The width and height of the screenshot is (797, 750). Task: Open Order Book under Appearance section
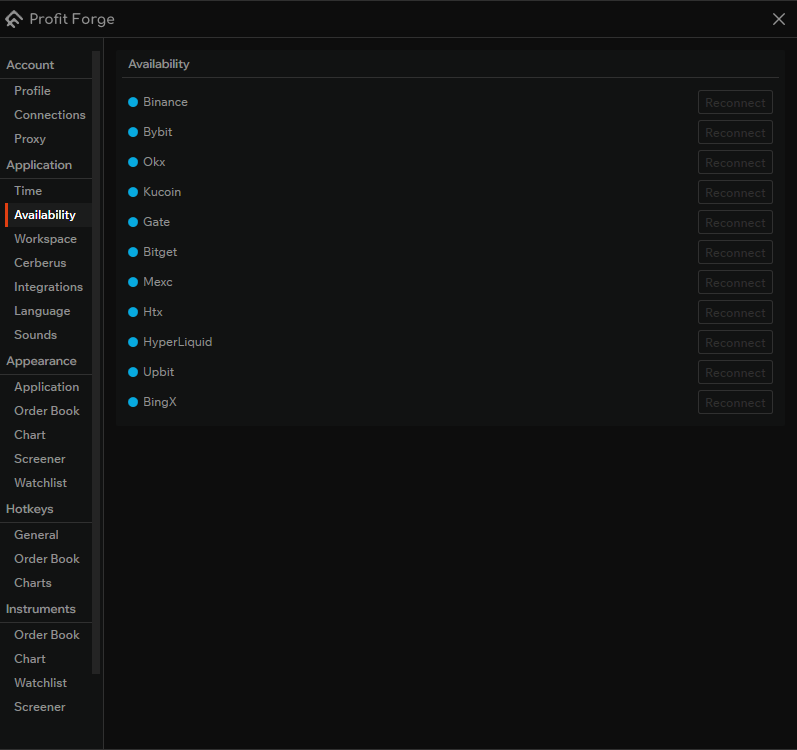click(x=46, y=411)
